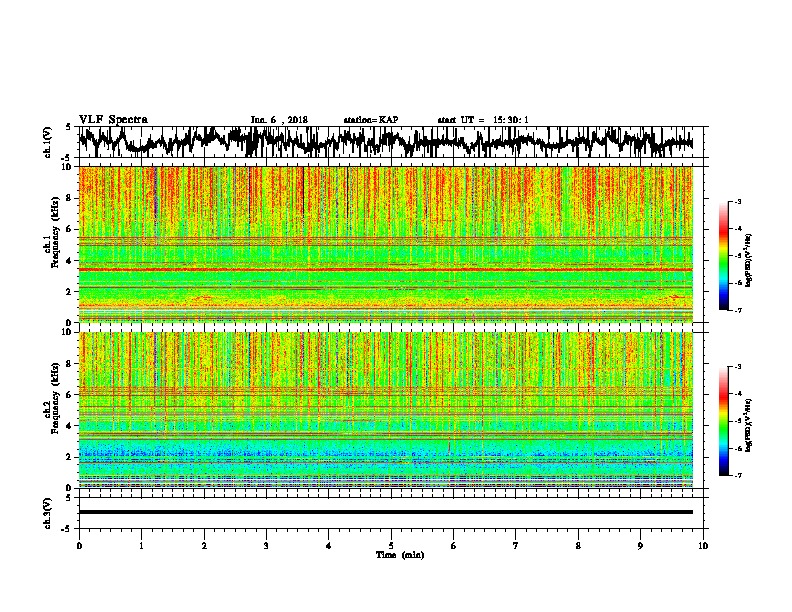The width and height of the screenshot is (792, 612).
Task: Click the time axis tick label "1"
Action: click(x=141, y=546)
